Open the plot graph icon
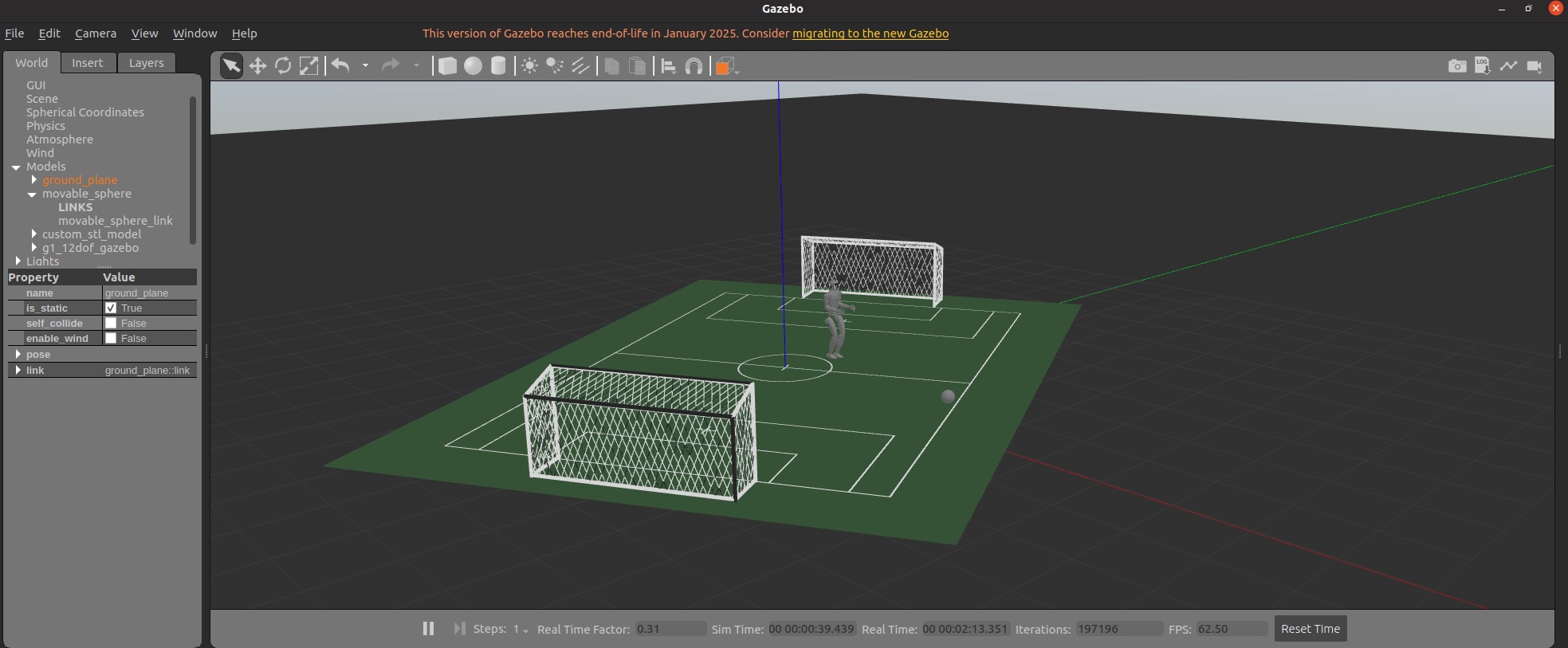1568x648 pixels. [1508, 66]
